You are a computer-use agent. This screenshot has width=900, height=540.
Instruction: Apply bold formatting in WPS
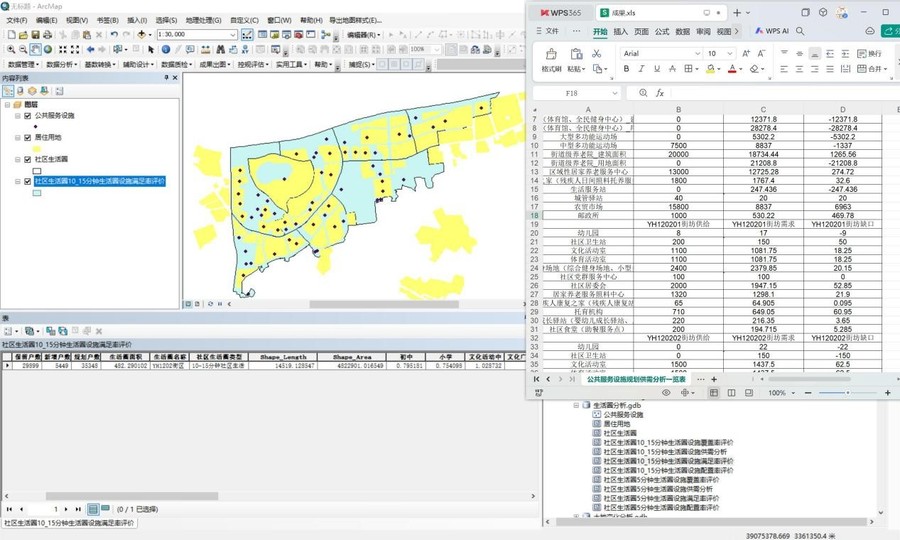(x=626, y=69)
